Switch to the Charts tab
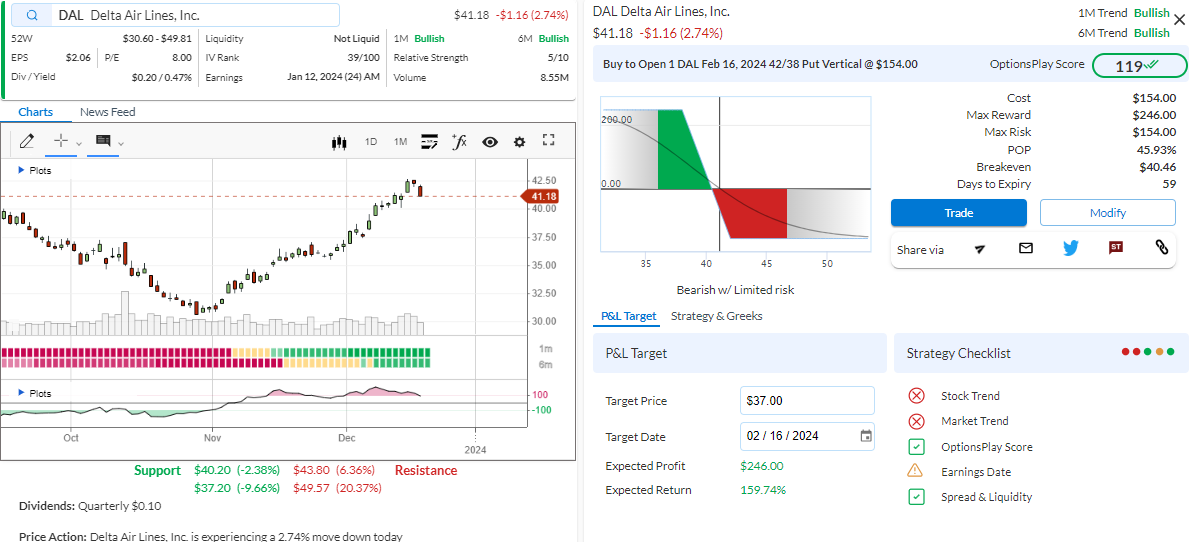Viewport: 1189px width, 542px height. (36, 112)
